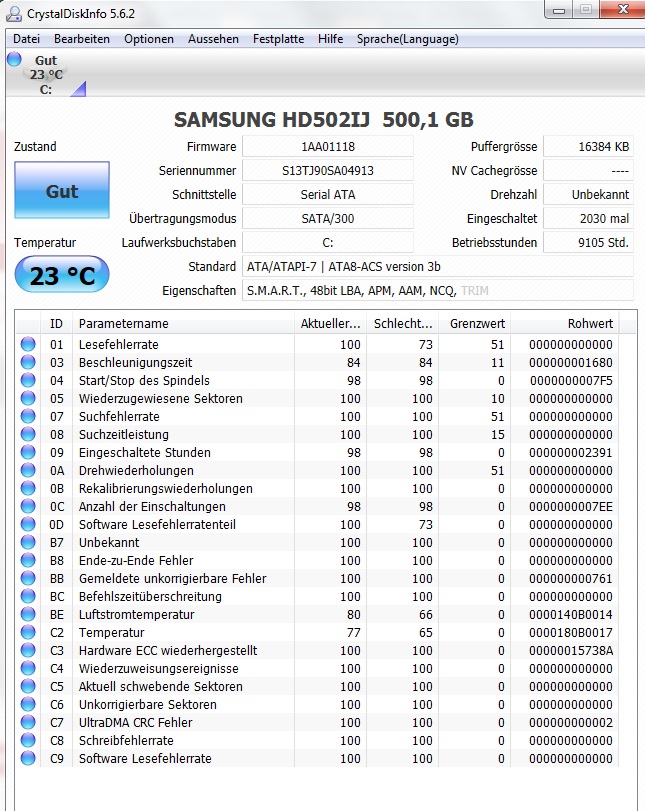
Task: Click the Eingeschaltet value 2030 mal
Action: click(588, 219)
